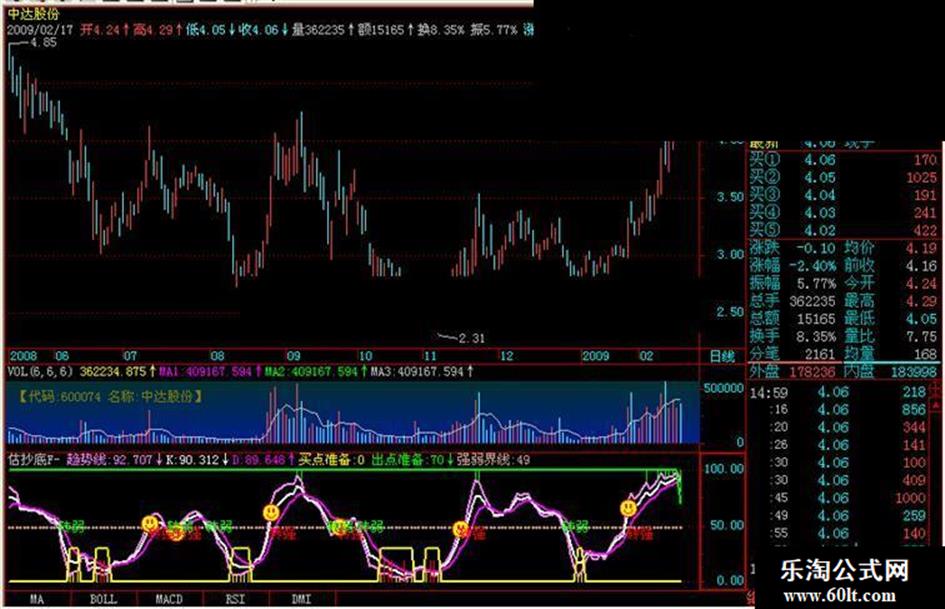Image resolution: width=945 pixels, height=609 pixels.
Task: Click the 换手 8.35% entry in quote panel
Action: coord(793,336)
